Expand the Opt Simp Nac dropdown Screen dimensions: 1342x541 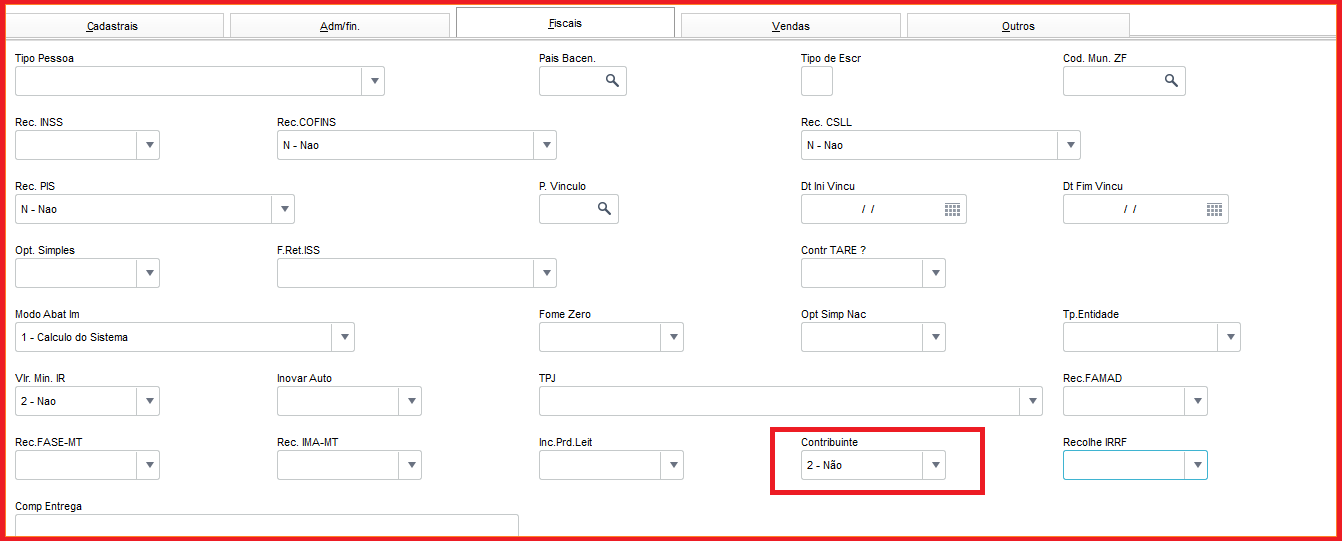pyautogui.click(x=934, y=337)
